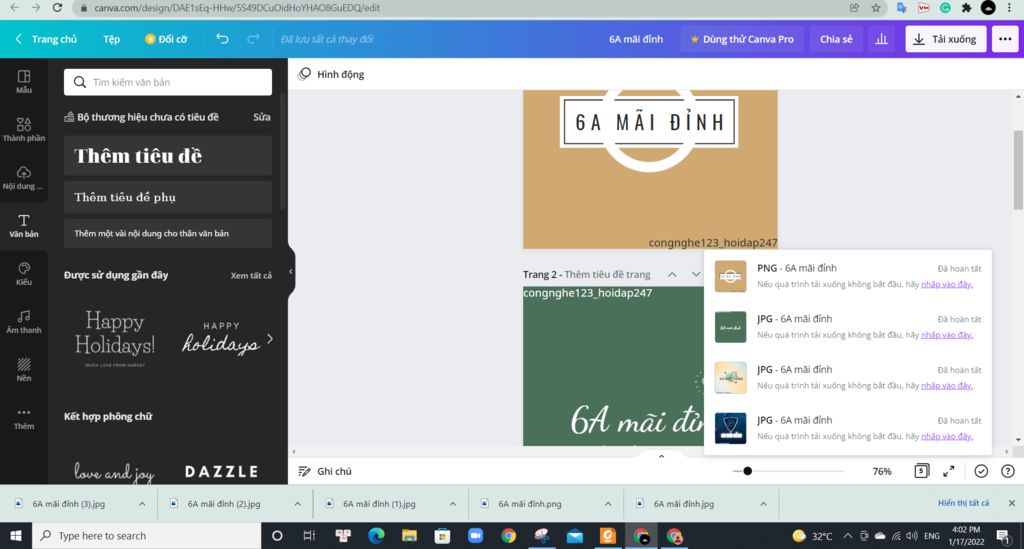Open the page grid view icon
Viewport: 1024px width, 549px height.
[x=921, y=471]
